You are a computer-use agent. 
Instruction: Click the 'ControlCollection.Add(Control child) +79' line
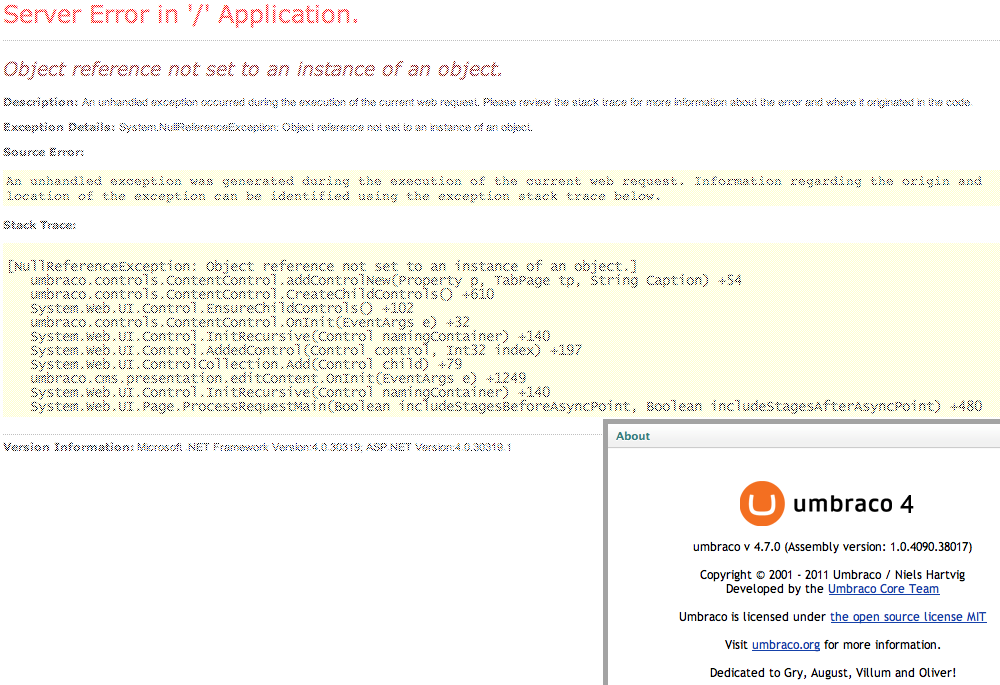(x=246, y=364)
